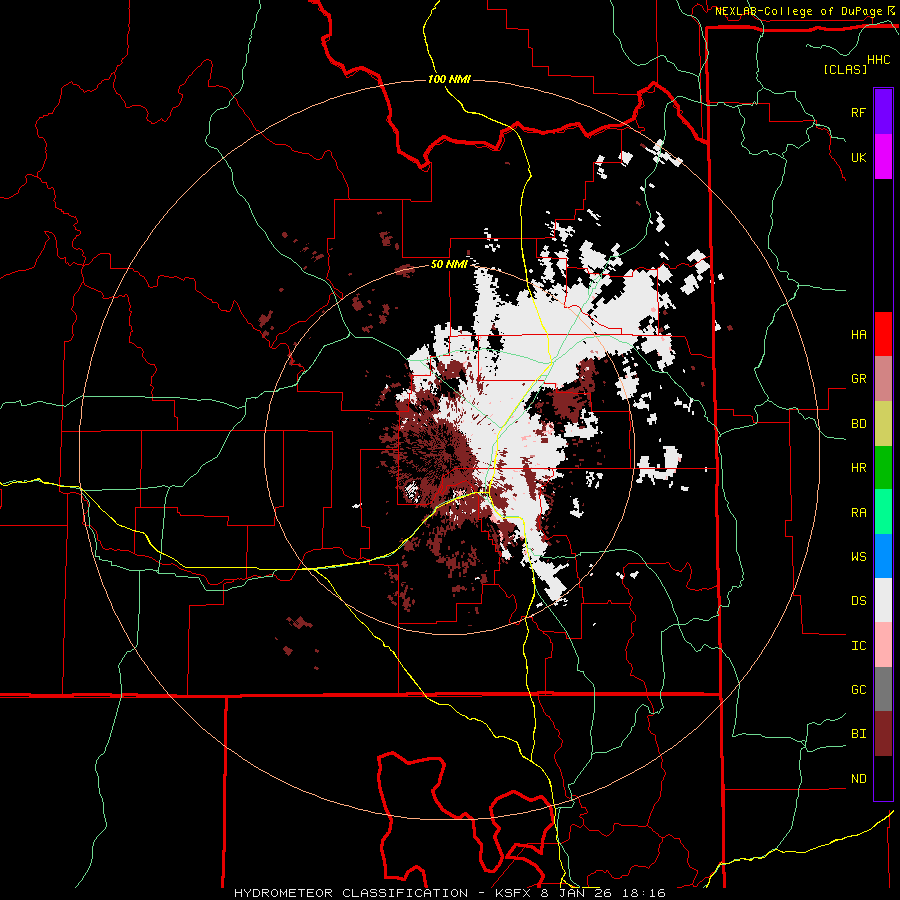The width and height of the screenshot is (900, 900).
Task: Click the ND black legend swatch
Action: point(883,778)
